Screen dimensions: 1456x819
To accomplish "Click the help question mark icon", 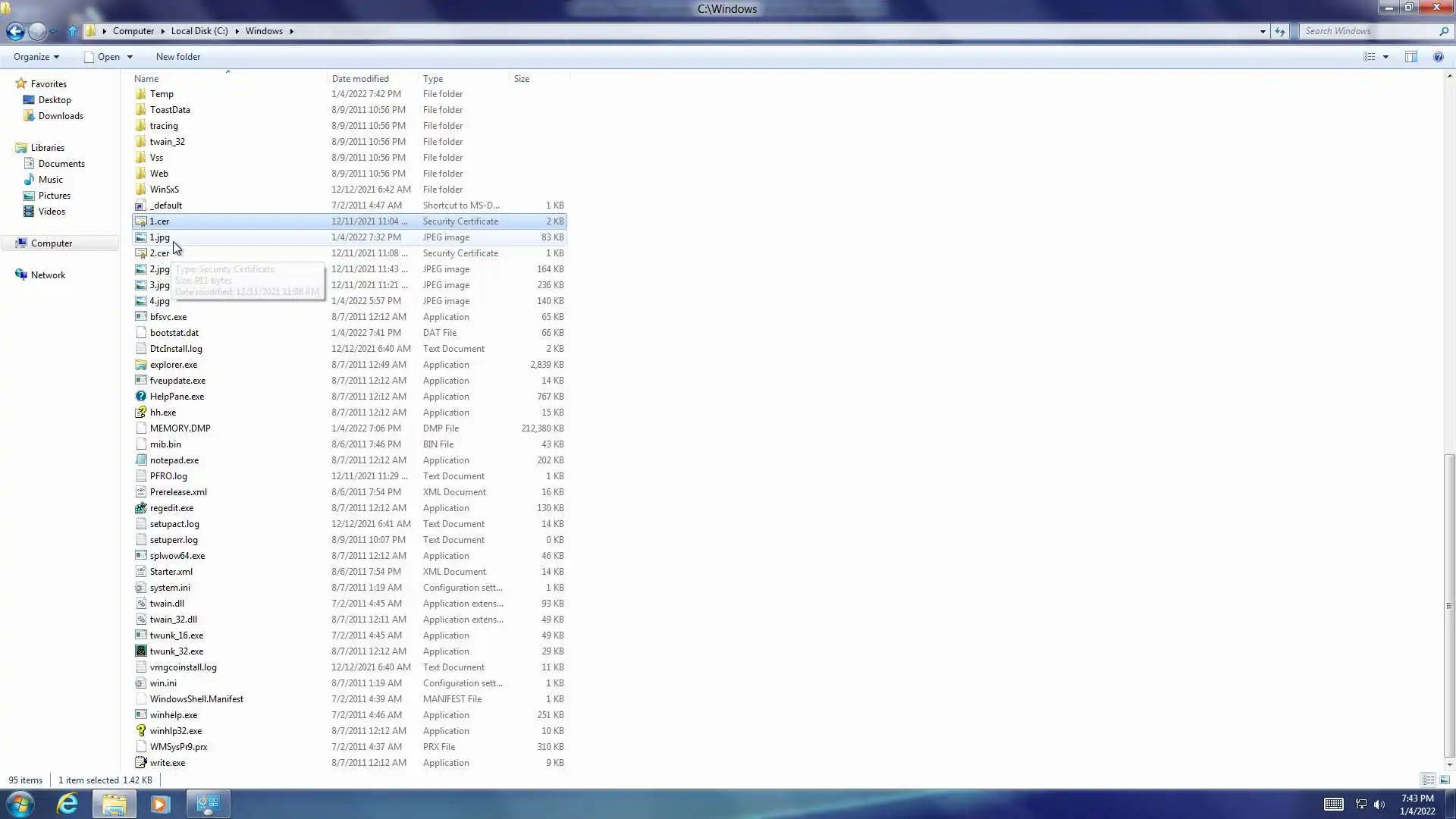I will tap(1438, 57).
